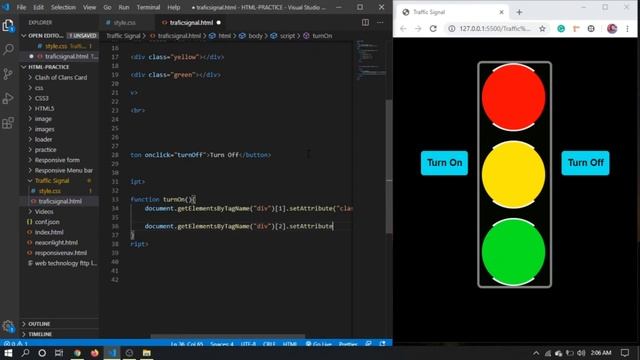
Task: Collapse the Open Editors section
Action: tap(60, 36)
